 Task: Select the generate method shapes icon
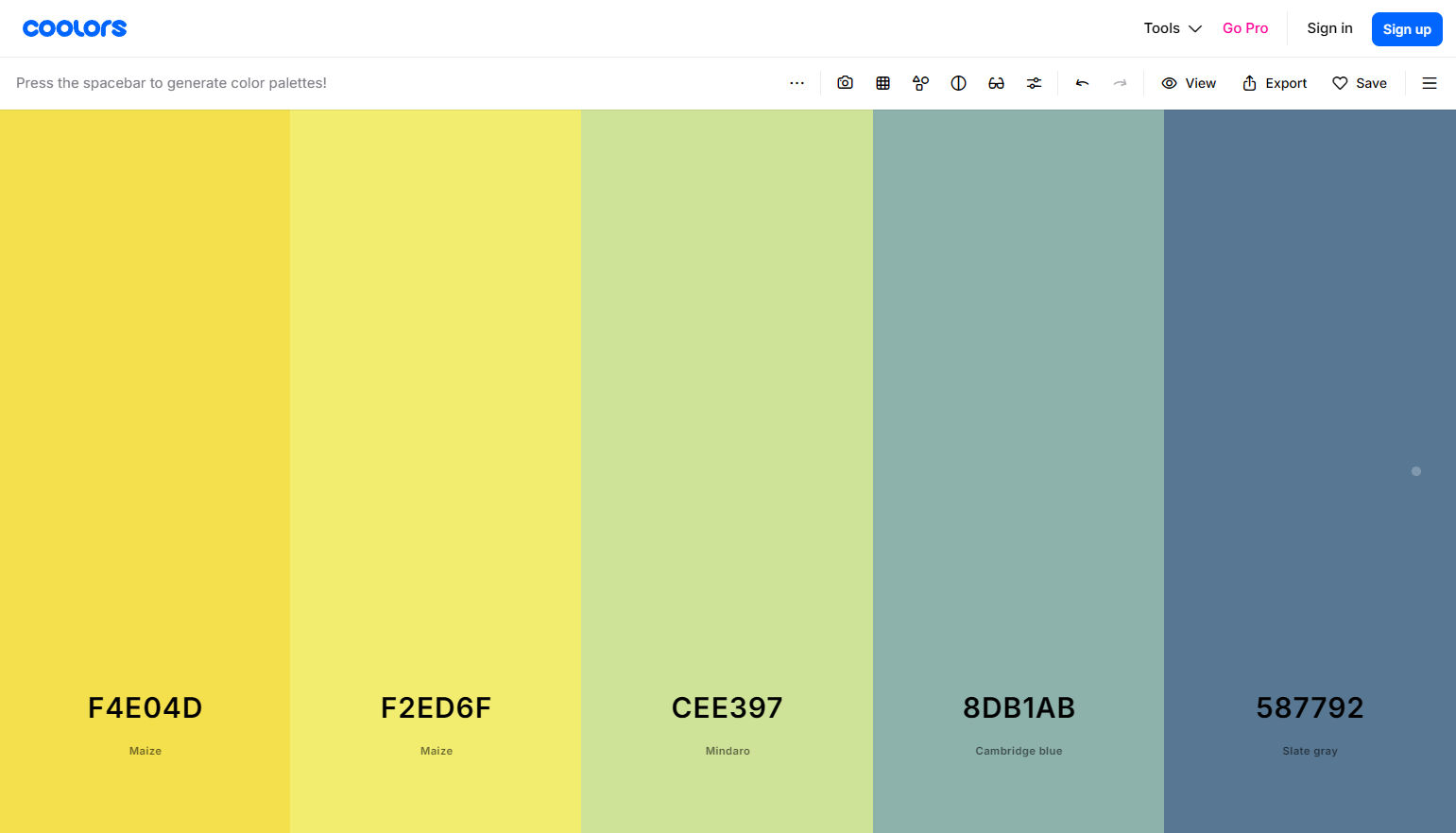[x=920, y=83]
